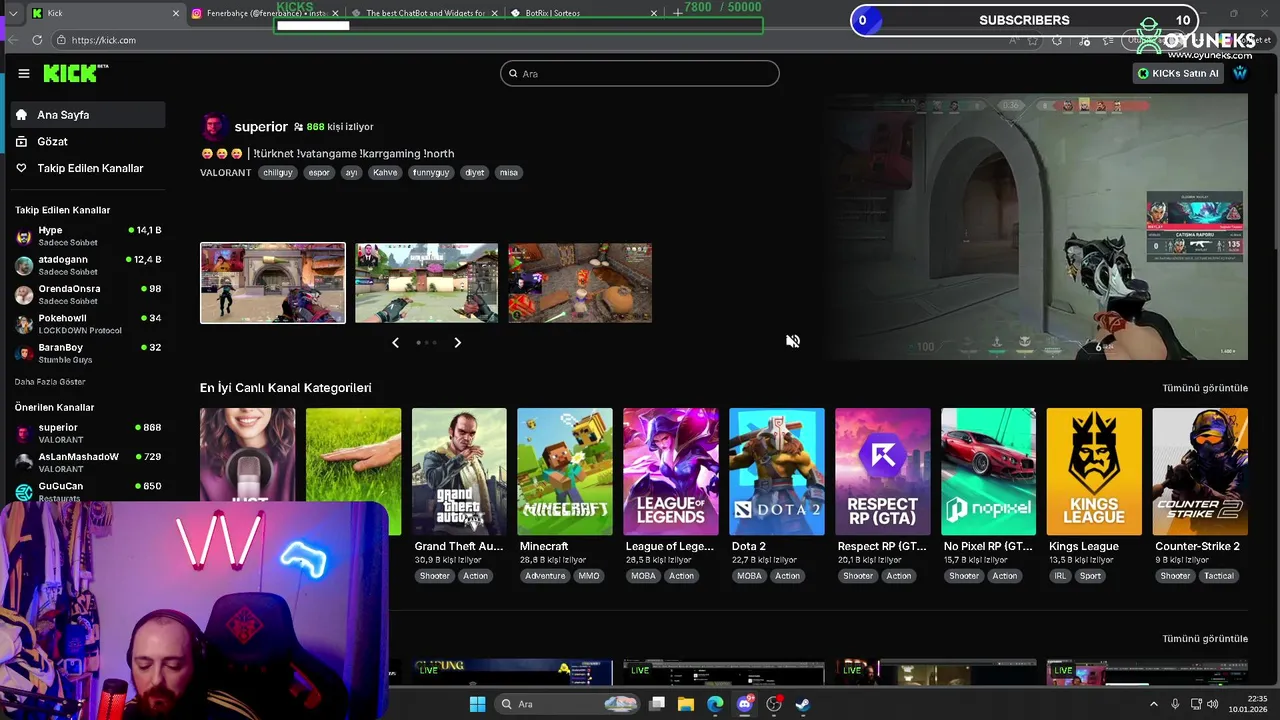1280x720 pixels.
Task: Click the Adventure tag under Minecraft
Action: click(545, 576)
